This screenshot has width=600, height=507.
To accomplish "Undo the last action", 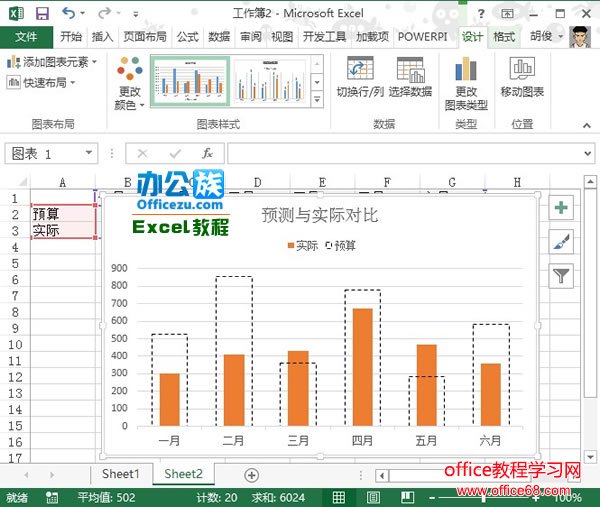I will click(x=68, y=13).
